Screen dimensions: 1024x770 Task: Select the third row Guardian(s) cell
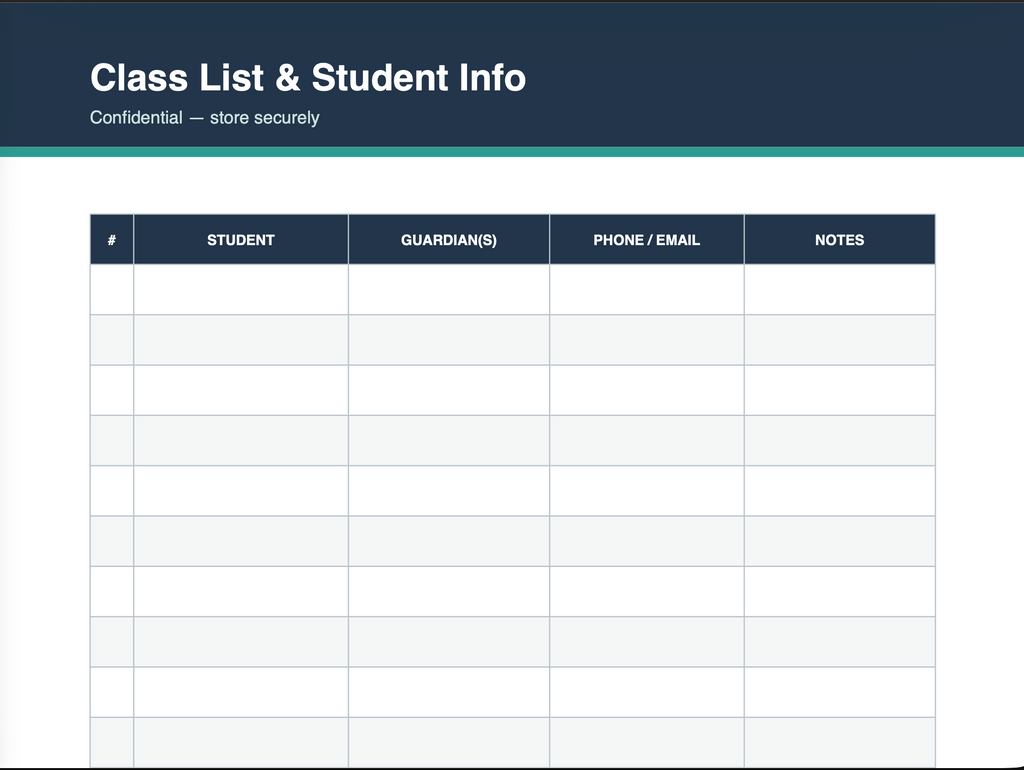(x=449, y=390)
